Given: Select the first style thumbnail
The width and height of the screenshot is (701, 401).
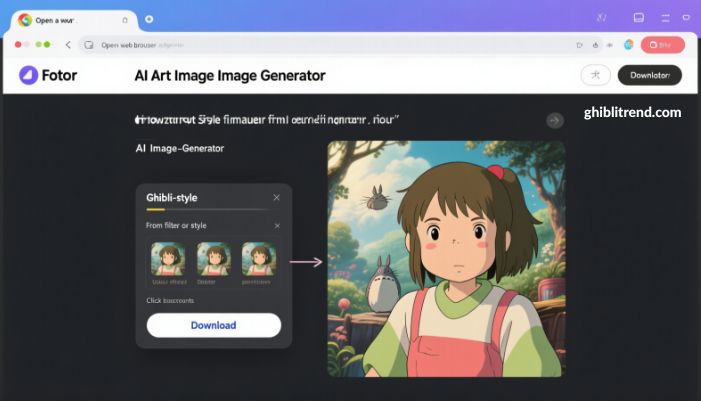Looking at the screenshot, I should (168, 259).
